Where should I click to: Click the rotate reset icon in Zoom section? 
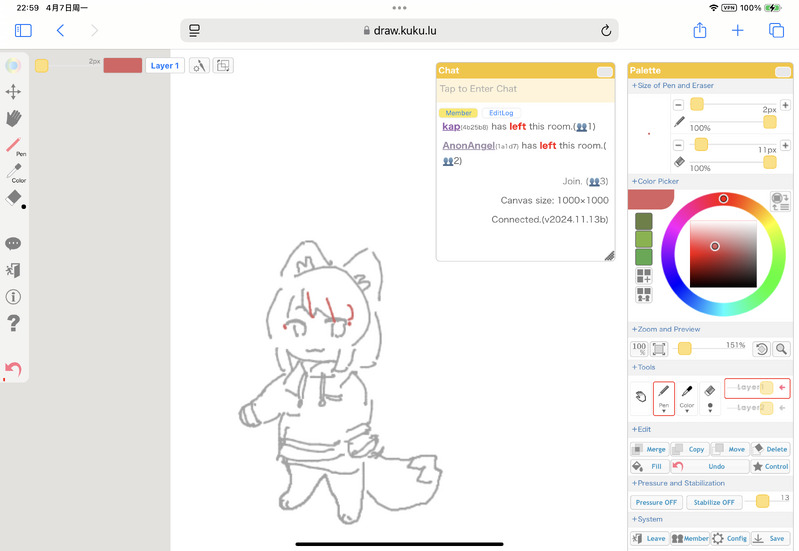(x=761, y=349)
